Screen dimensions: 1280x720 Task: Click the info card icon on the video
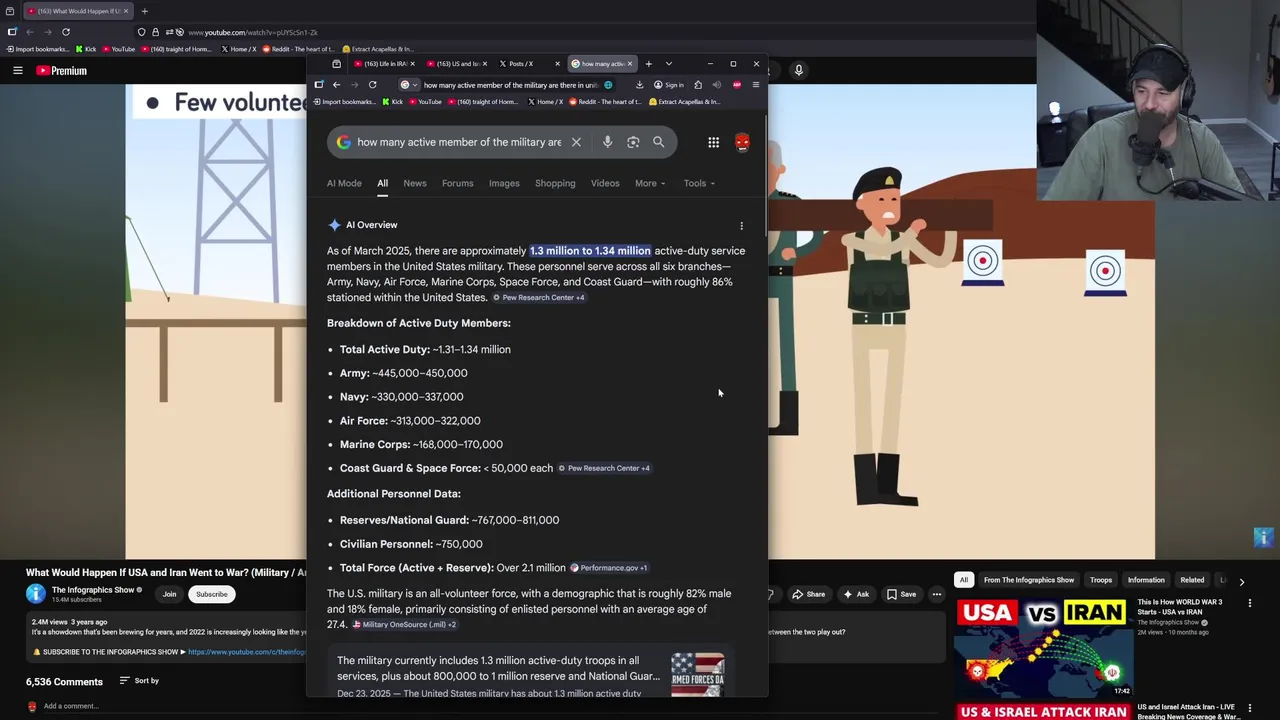pos(1263,537)
